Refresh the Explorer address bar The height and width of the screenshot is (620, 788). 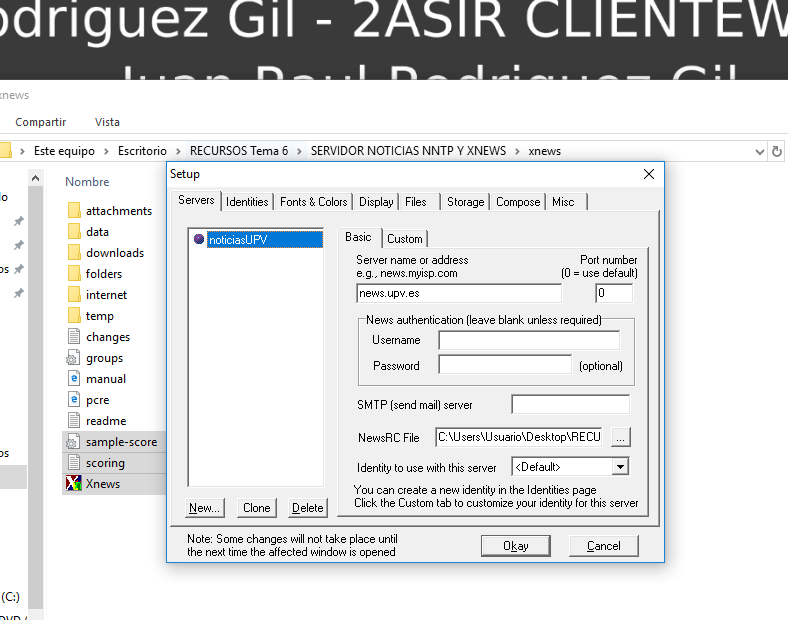click(777, 151)
